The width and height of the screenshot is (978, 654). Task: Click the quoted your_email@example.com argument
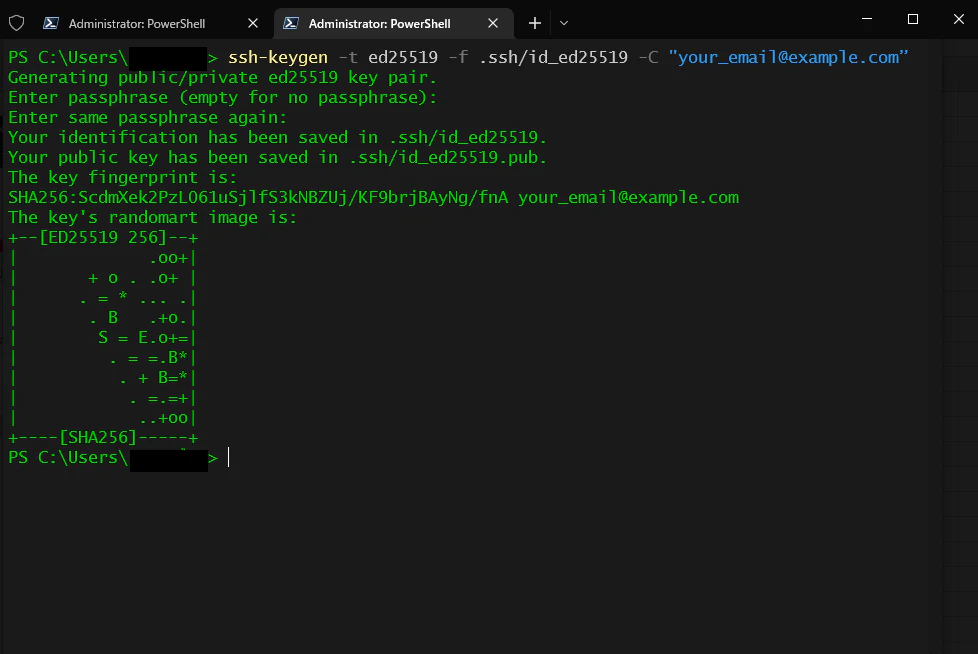[x=788, y=57]
